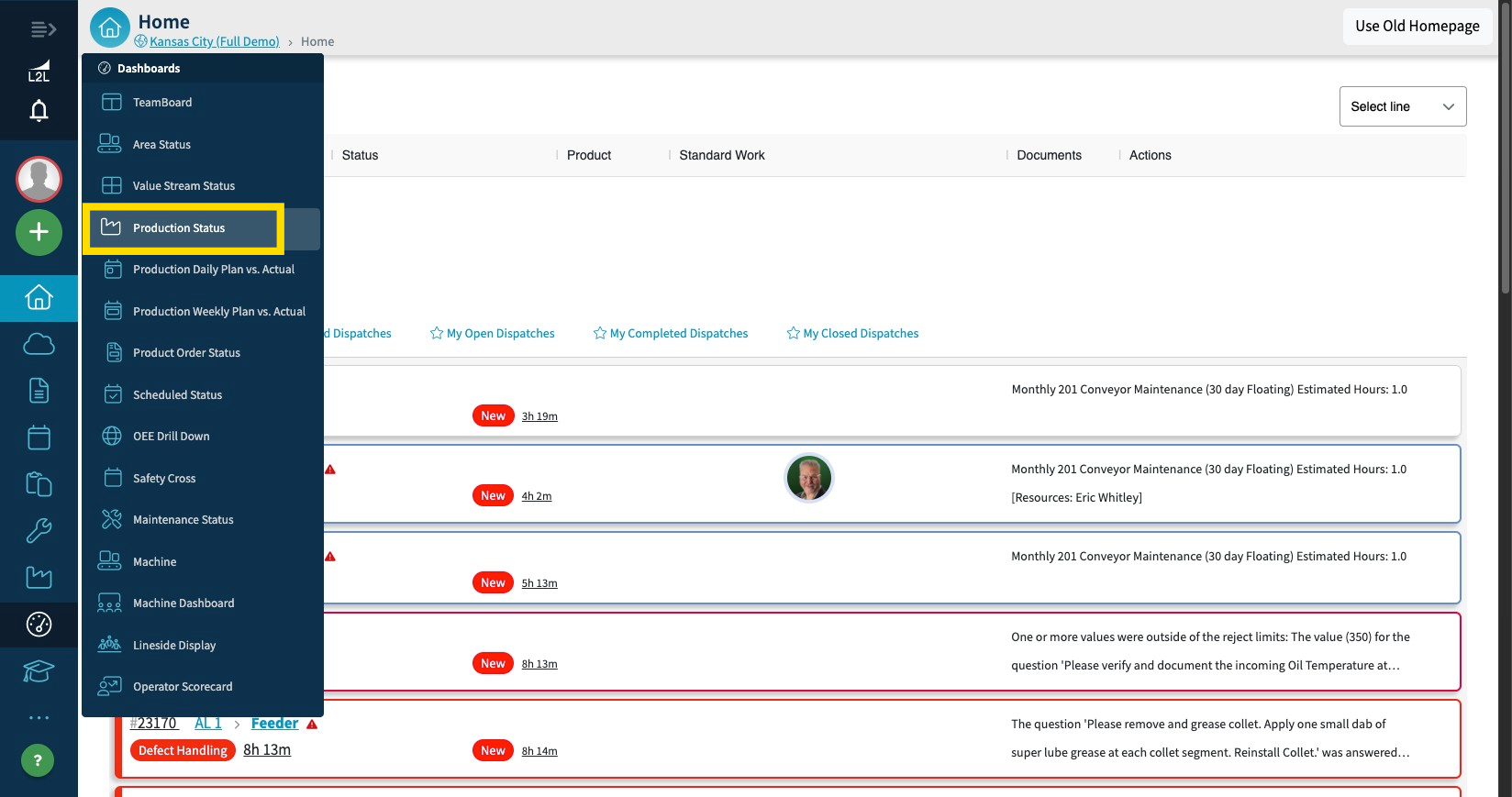Image resolution: width=1512 pixels, height=797 pixels.
Task: Show more sidebar items via ellipsis
Action: pos(39,717)
